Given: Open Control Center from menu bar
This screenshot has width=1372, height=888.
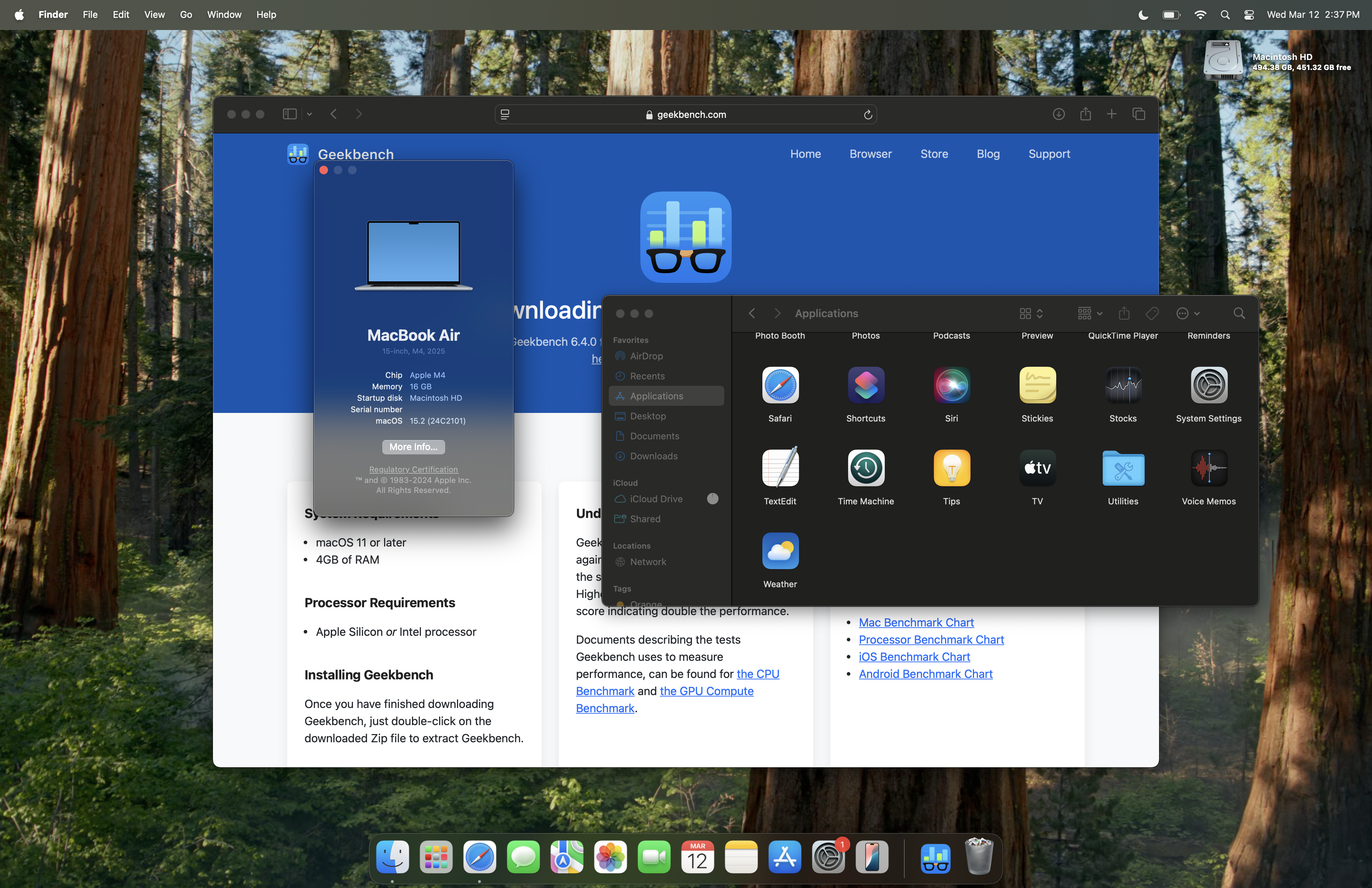Looking at the screenshot, I should point(1249,15).
